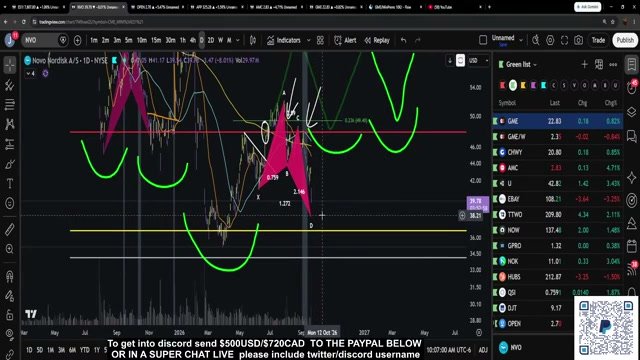640x360 pixels.
Task: Expand the timeframe interval dropdown arrow
Action: [238, 40]
